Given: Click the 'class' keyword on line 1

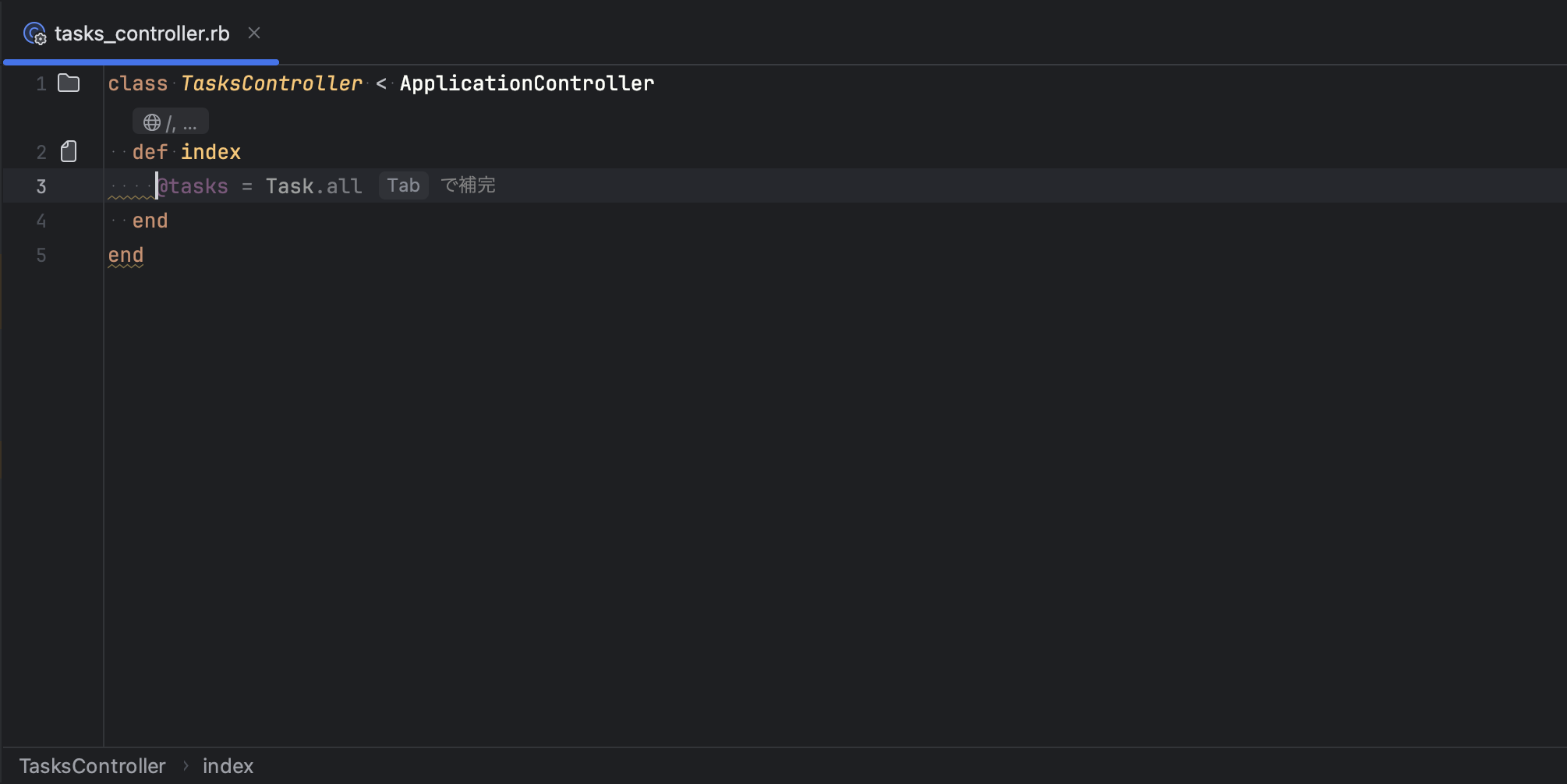Looking at the screenshot, I should [x=138, y=83].
